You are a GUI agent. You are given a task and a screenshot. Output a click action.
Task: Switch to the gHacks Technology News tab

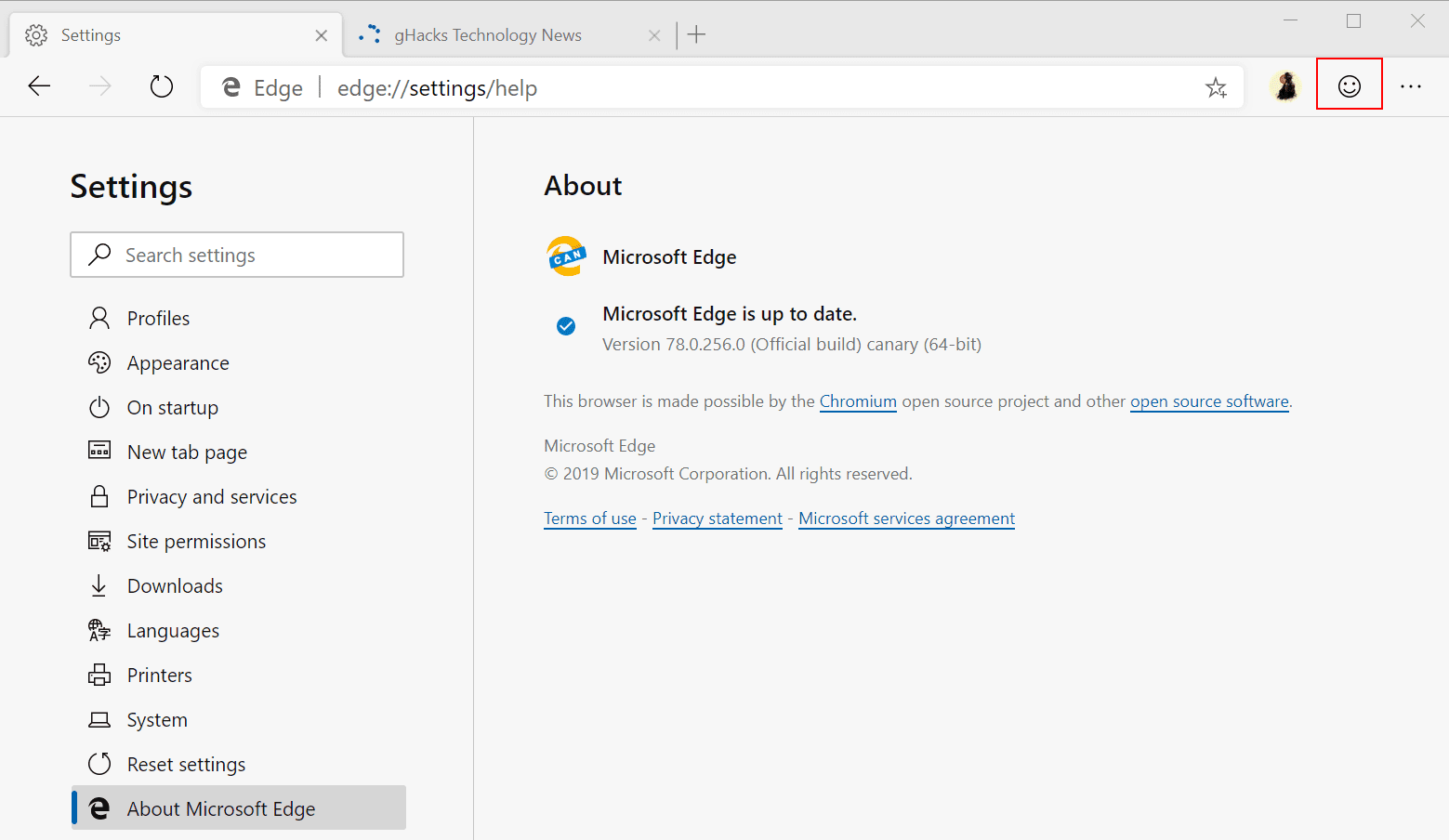pos(488,34)
